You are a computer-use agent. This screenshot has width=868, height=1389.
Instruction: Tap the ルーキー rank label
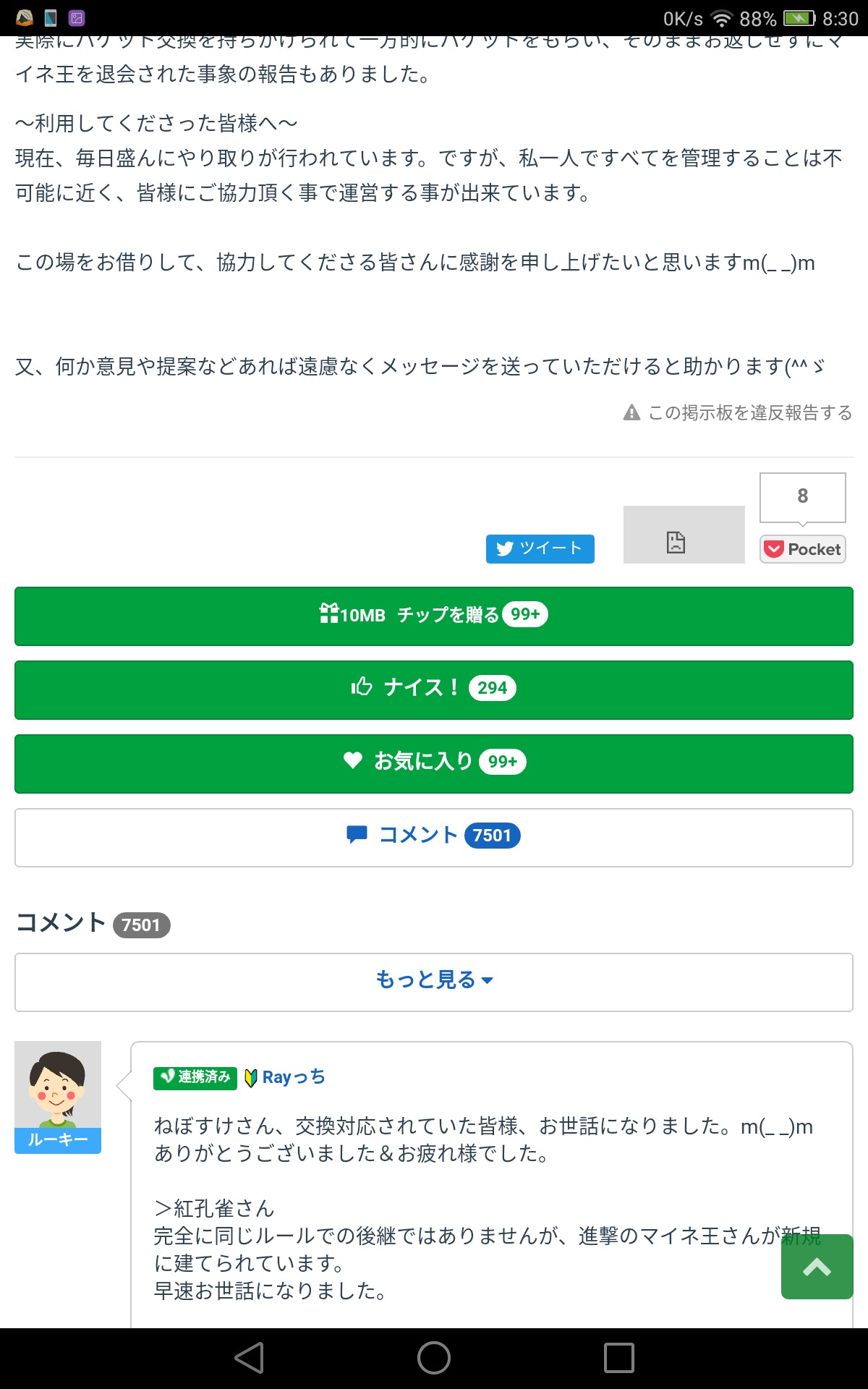58,1141
